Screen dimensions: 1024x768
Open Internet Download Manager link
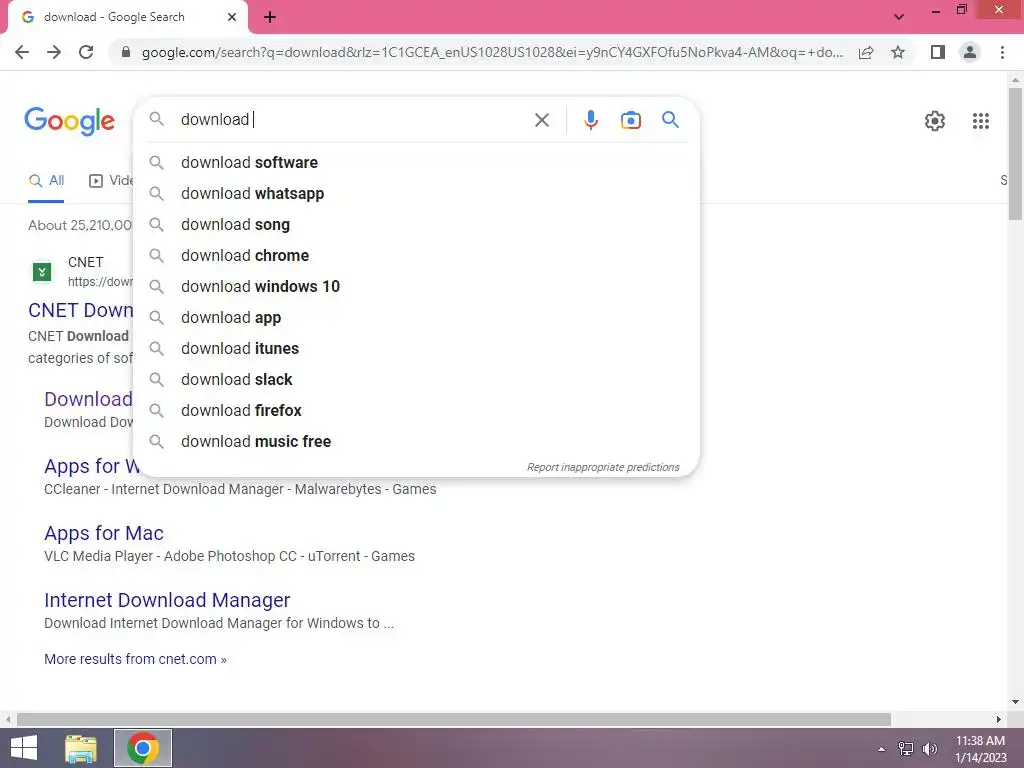point(167,600)
